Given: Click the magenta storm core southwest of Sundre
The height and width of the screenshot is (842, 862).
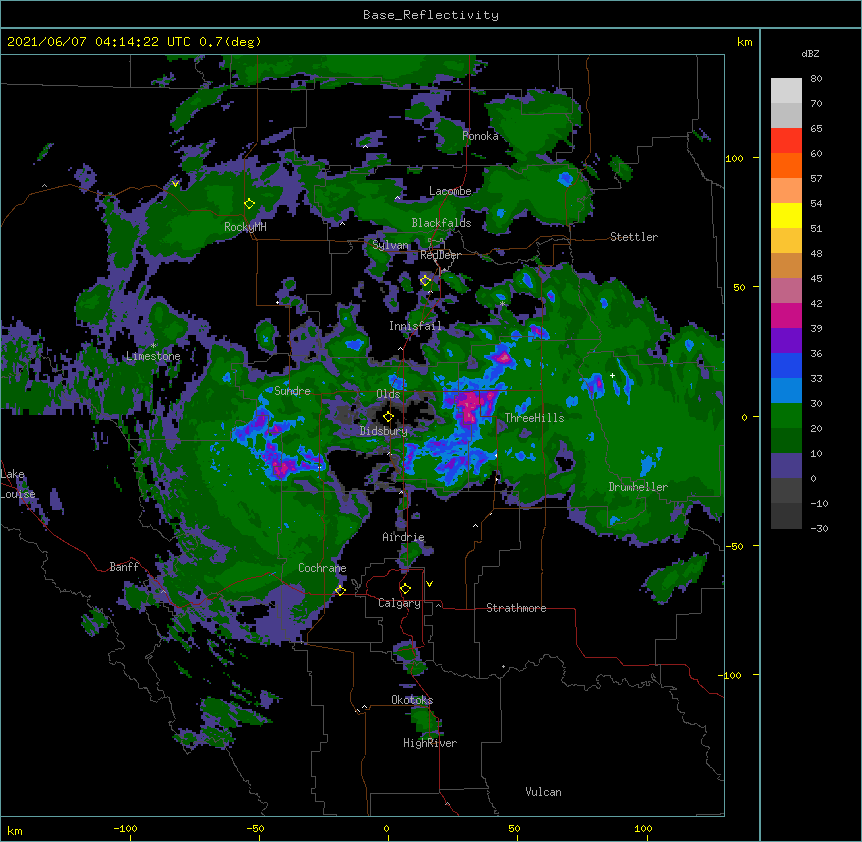Looking at the screenshot, I should click(x=282, y=468).
